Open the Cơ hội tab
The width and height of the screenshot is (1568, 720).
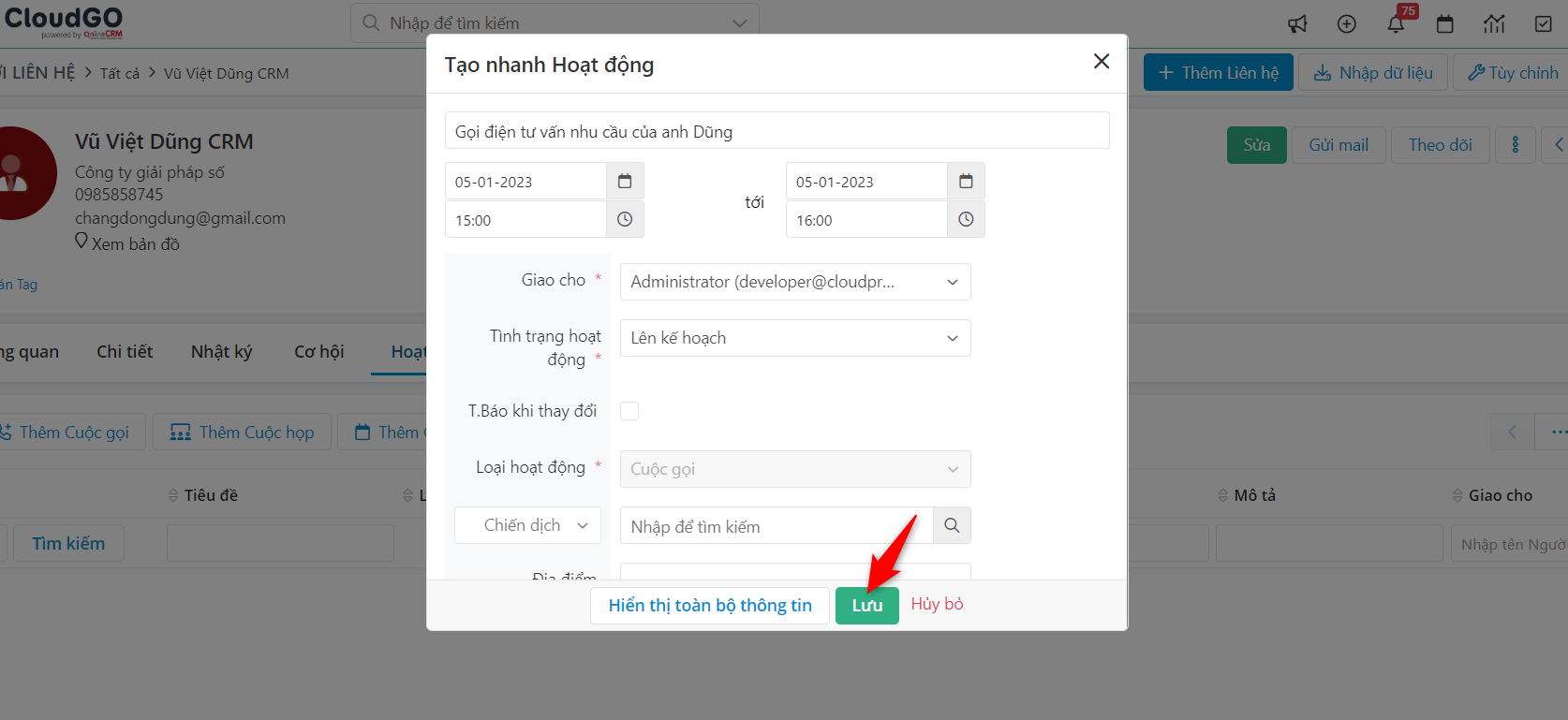coord(318,351)
